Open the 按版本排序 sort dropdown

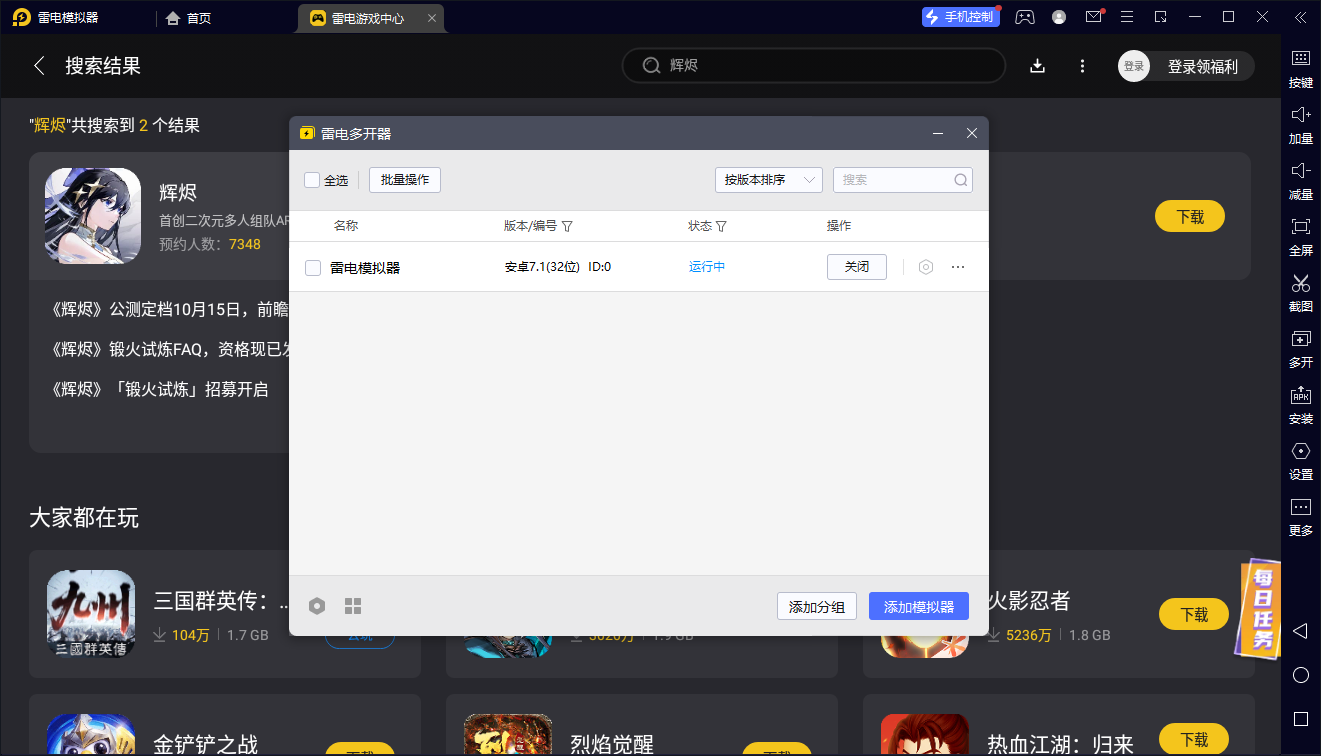(768, 180)
